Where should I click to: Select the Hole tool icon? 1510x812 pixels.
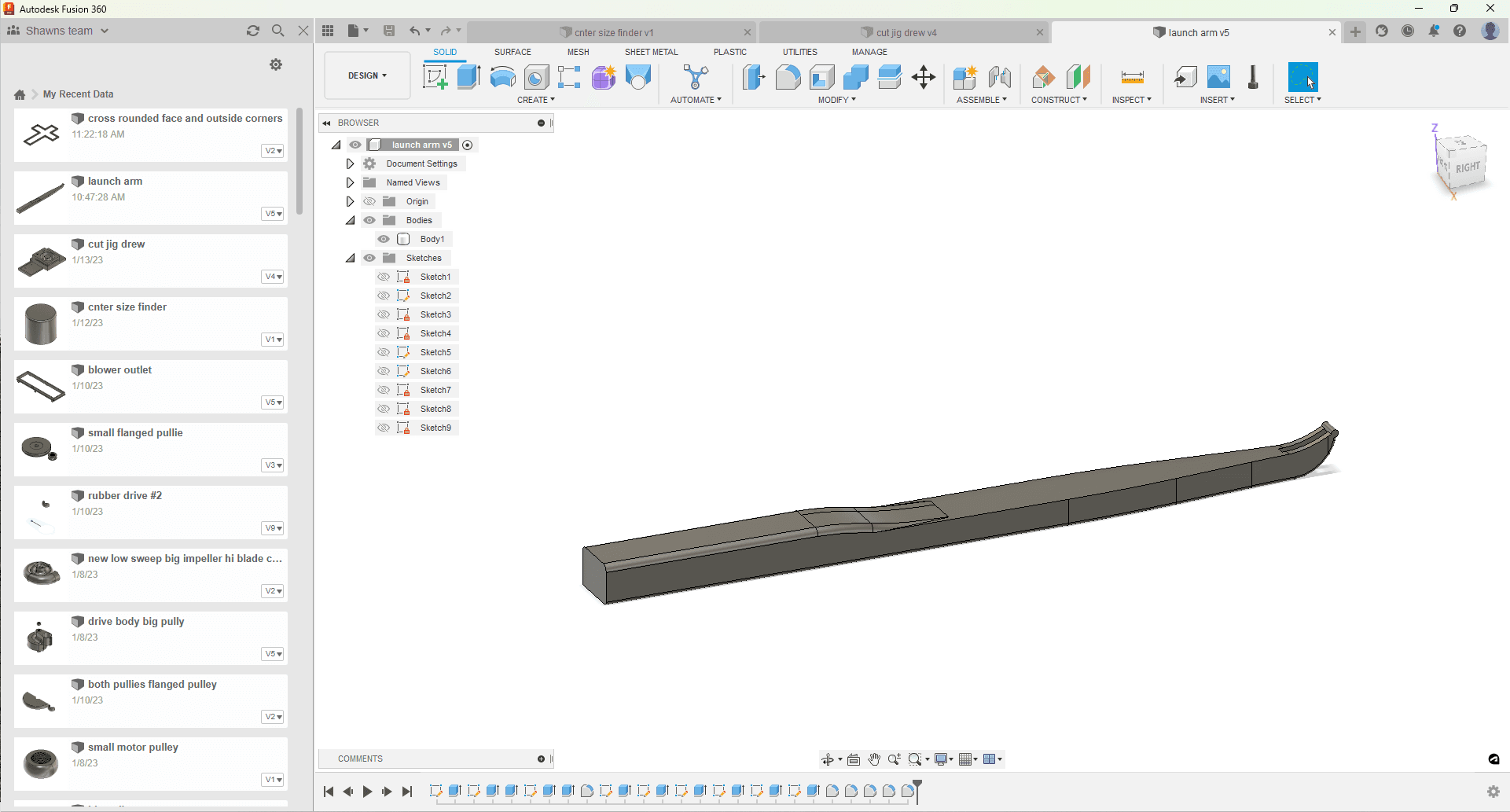pos(536,77)
